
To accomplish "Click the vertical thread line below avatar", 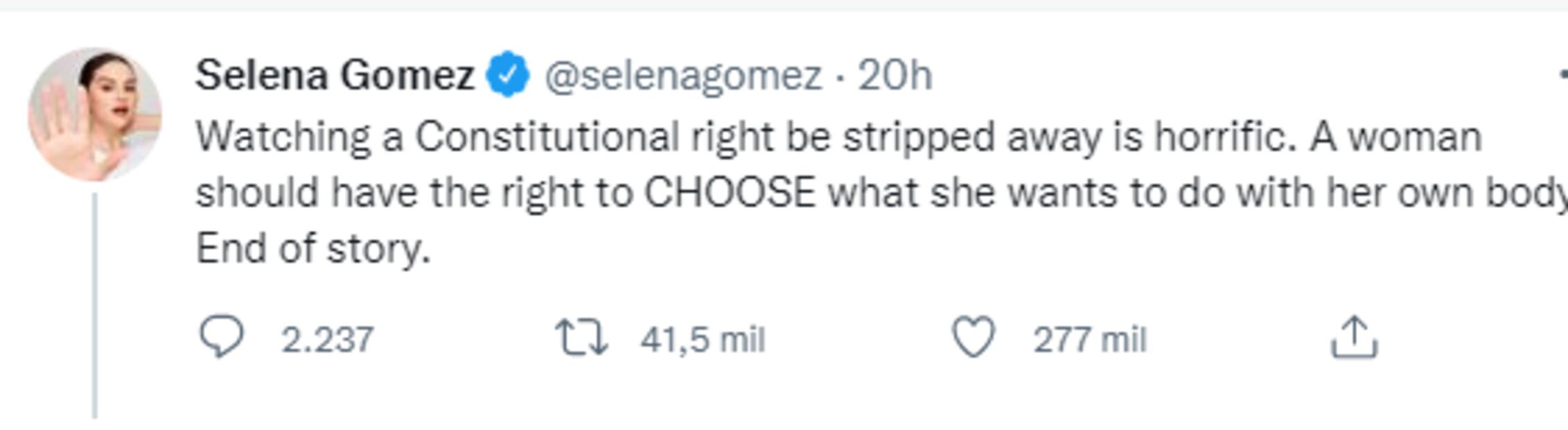I will coord(95,305).
